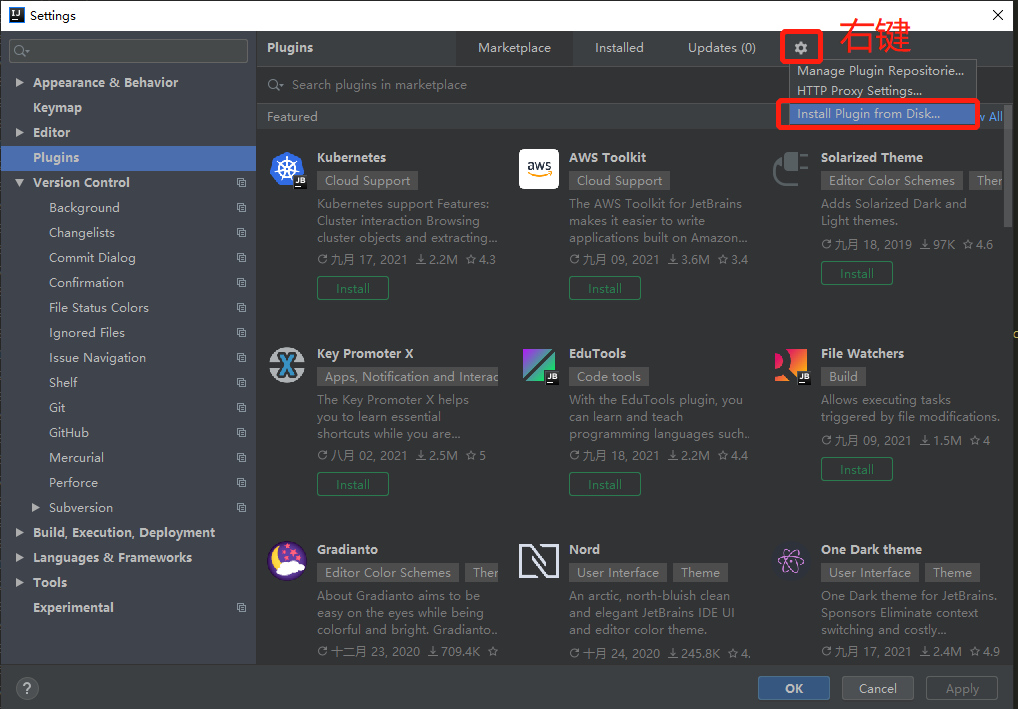1018x709 pixels.
Task: Click the AWS Toolkit plugin logo
Action: (539, 169)
